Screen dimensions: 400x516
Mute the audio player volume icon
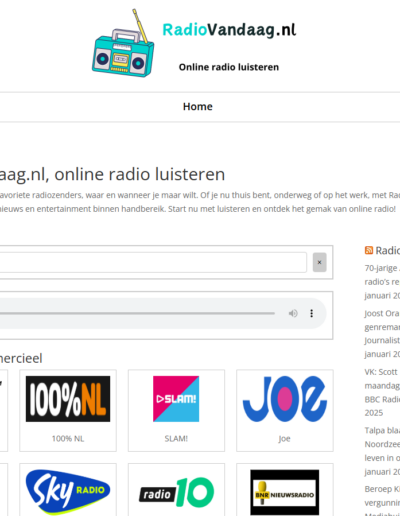coord(293,313)
